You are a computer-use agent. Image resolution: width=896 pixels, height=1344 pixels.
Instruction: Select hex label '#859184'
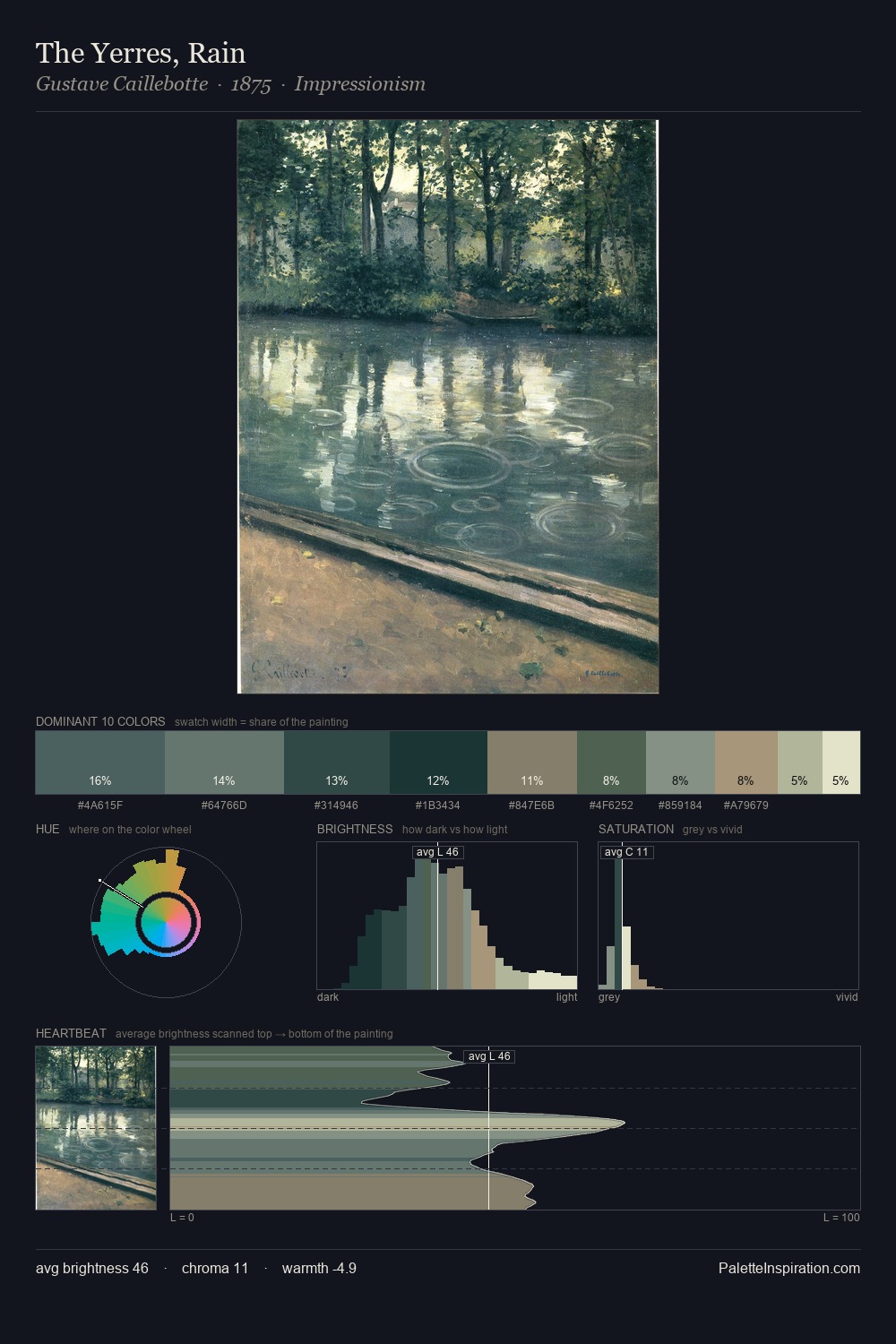[x=680, y=806]
